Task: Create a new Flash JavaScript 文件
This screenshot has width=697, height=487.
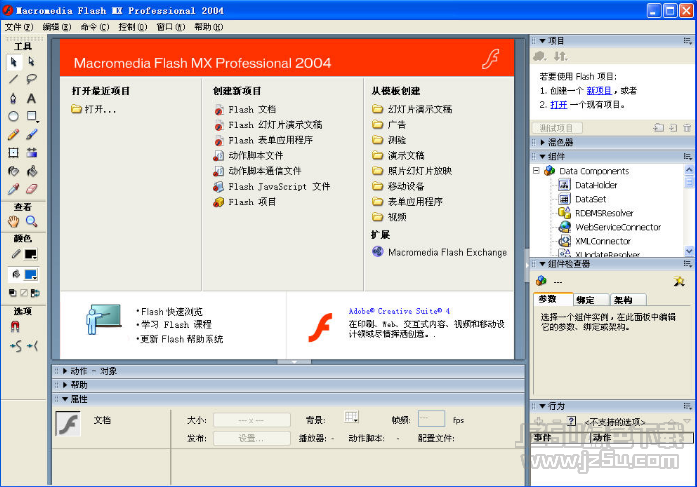Action: click(x=272, y=187)
